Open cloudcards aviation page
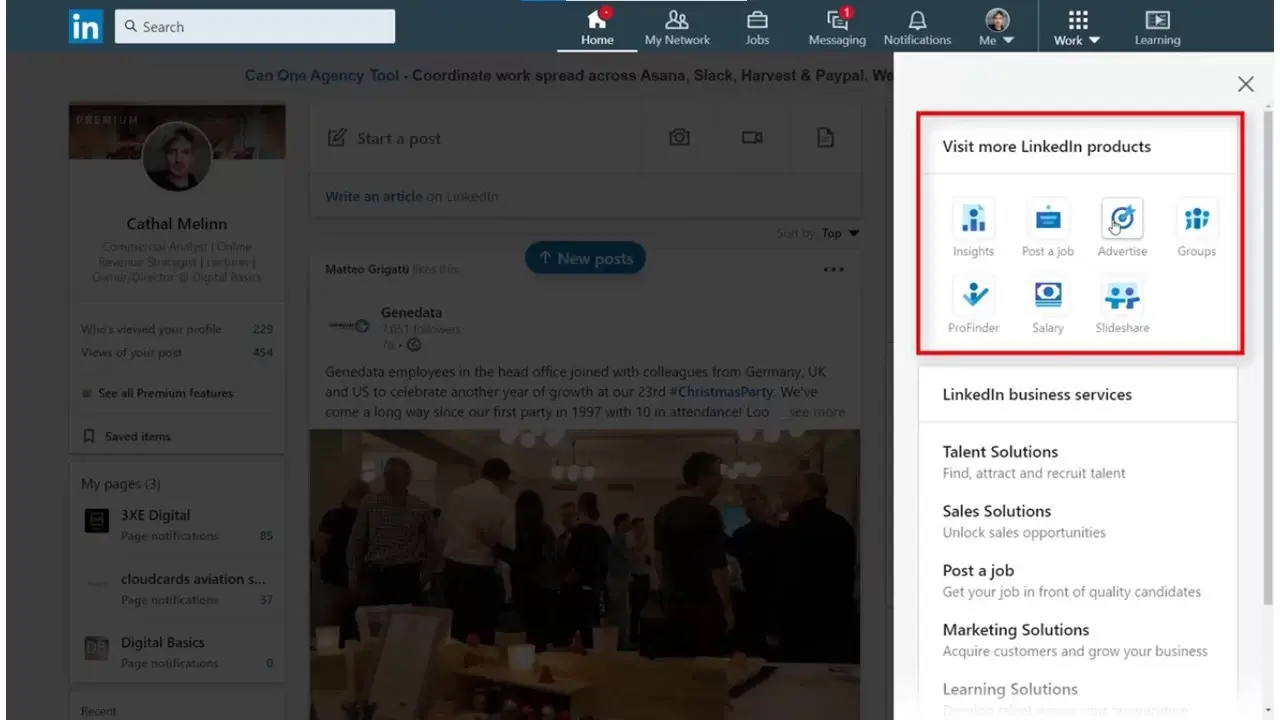The width and height of the screenshot is (1280, 720). [193, 579]
